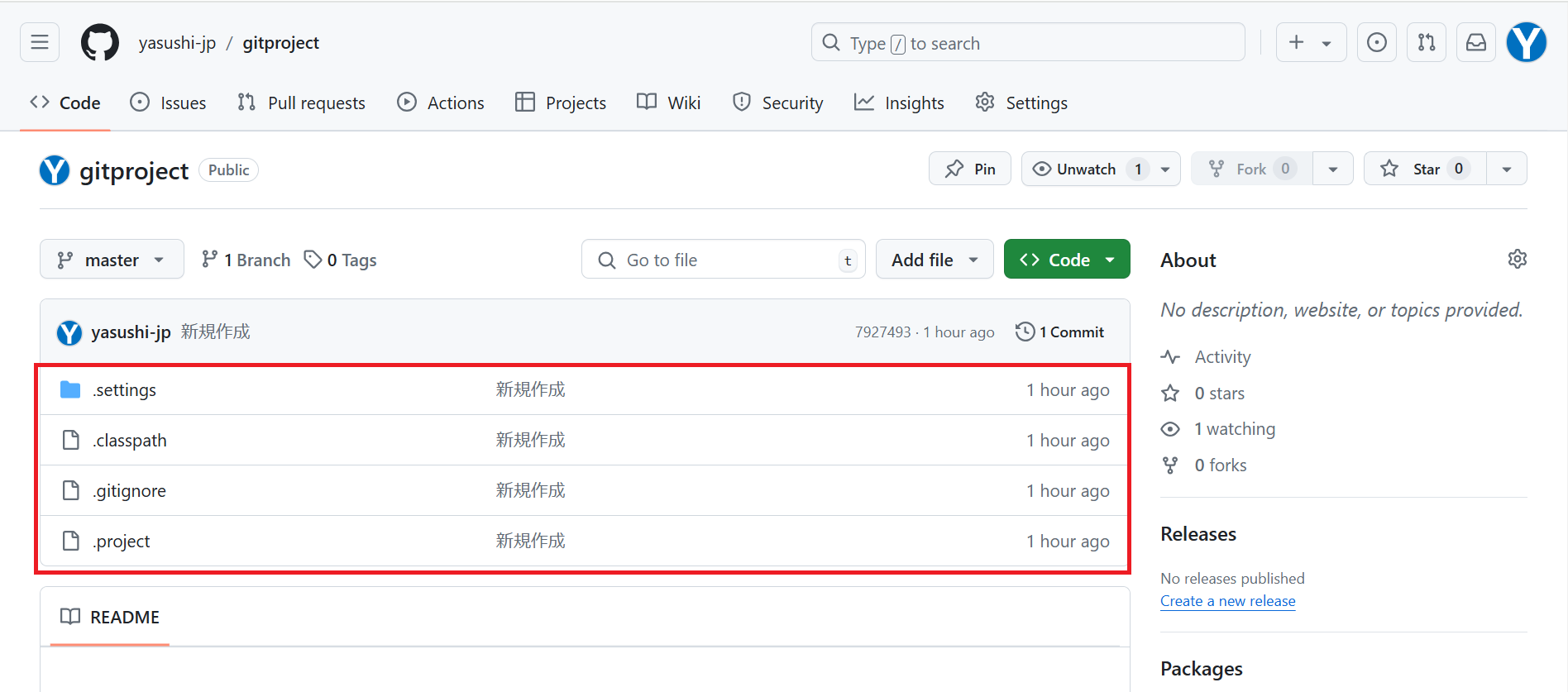
Task: Open the green Code dropdown
Action: pyautogui.click(x=1067, y=260)
